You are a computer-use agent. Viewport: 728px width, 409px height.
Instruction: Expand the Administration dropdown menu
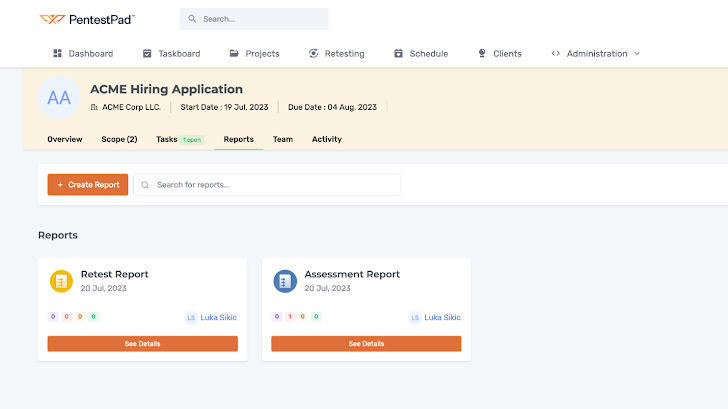[596, 54]
